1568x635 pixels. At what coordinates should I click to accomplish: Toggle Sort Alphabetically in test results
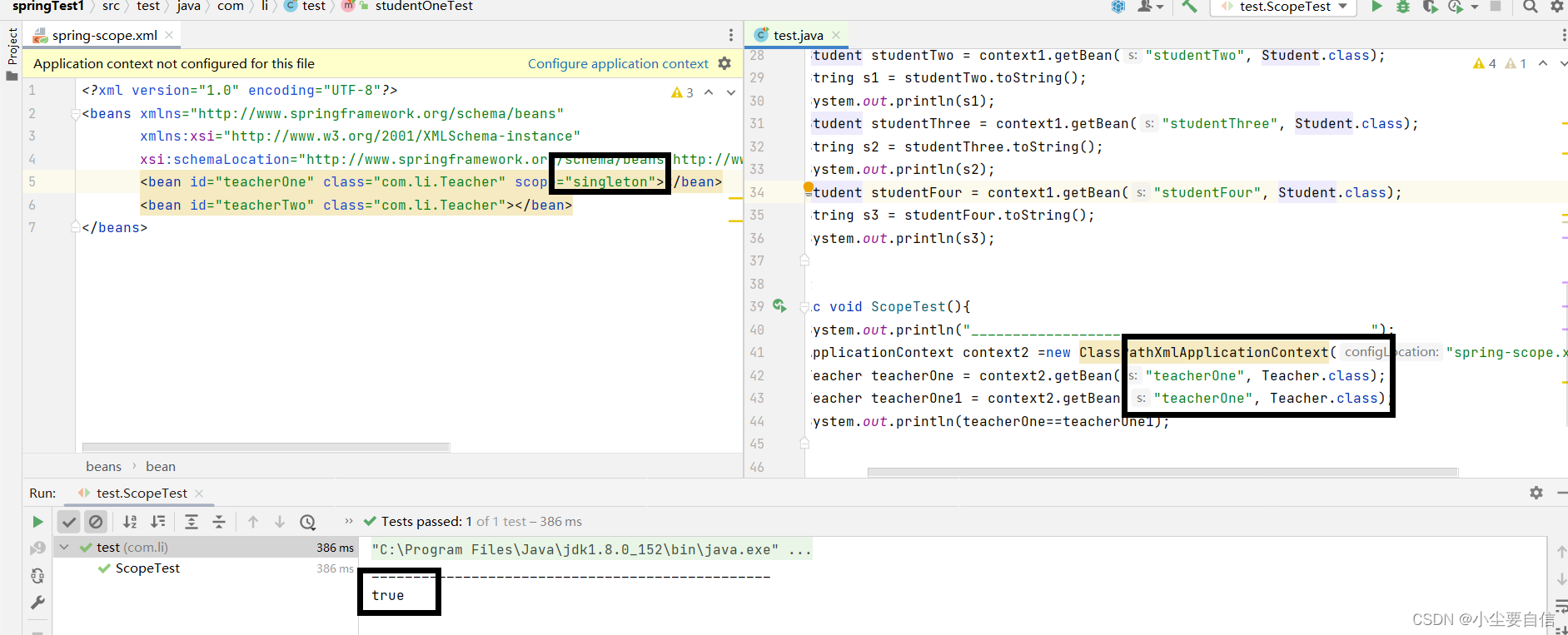tap(130, 522)
